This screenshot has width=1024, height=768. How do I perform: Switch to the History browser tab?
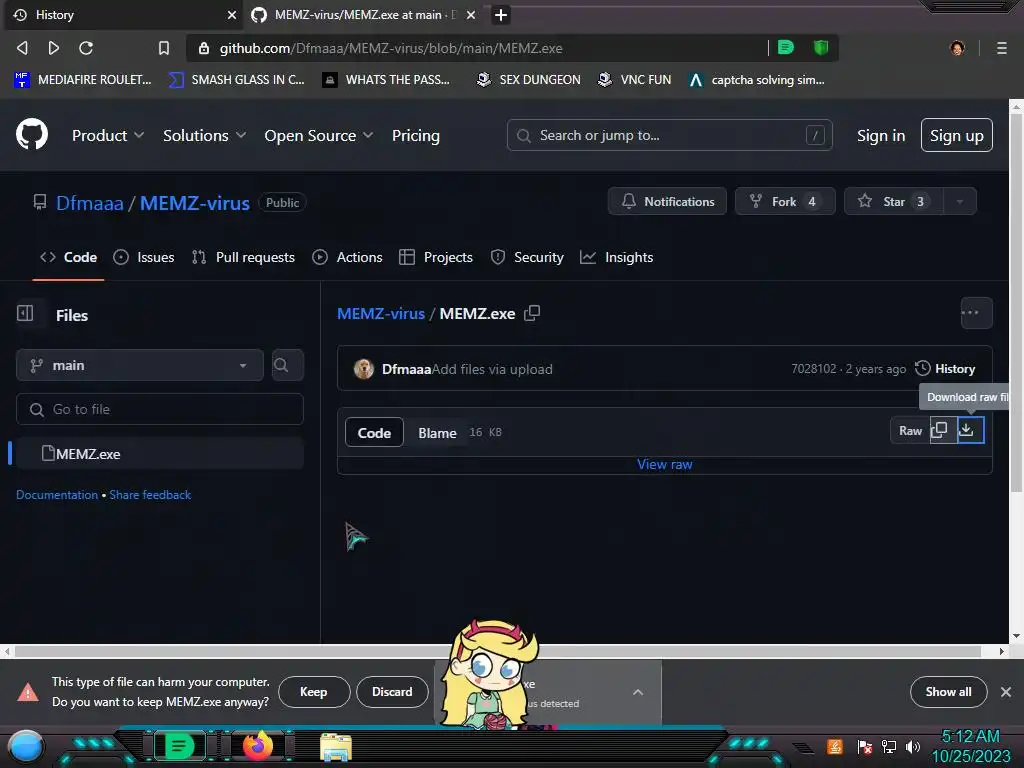coord(123,14)
